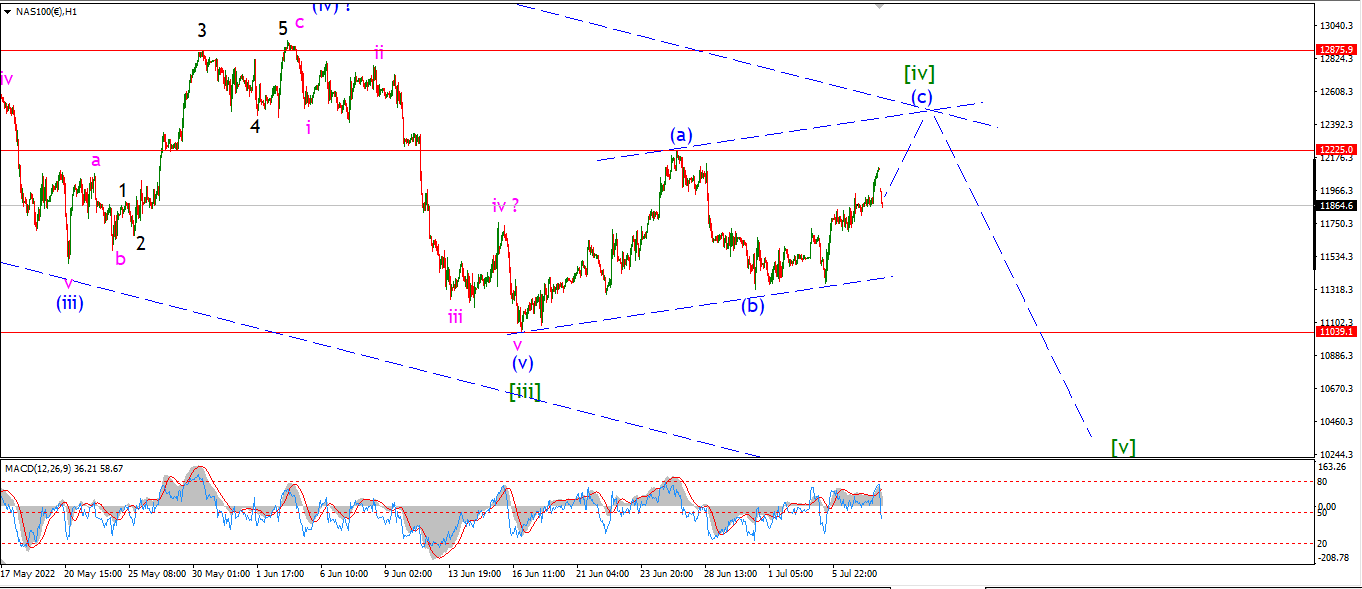1362x589 pixels.
Task: Click the 5 Jul 22:00 time axis label
Action: coord(855,574)
